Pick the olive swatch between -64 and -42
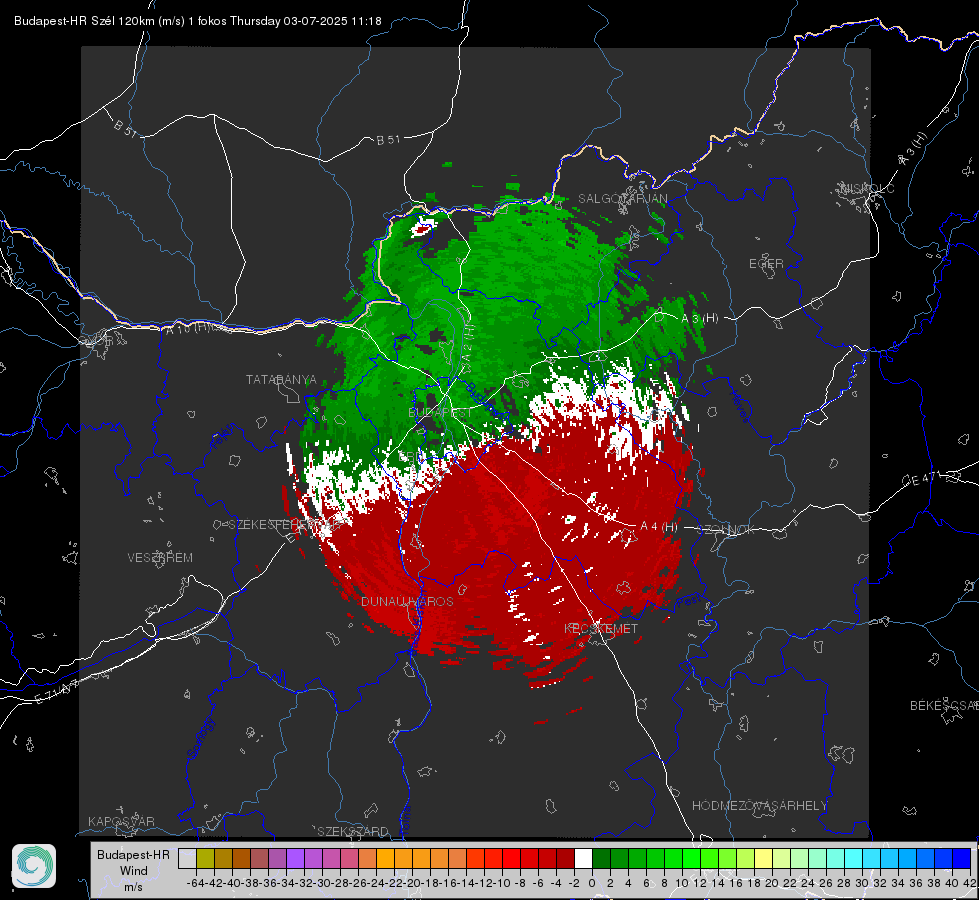Viewport: 979px width, 900px height. pyautogui.click(x=205, y=858)
